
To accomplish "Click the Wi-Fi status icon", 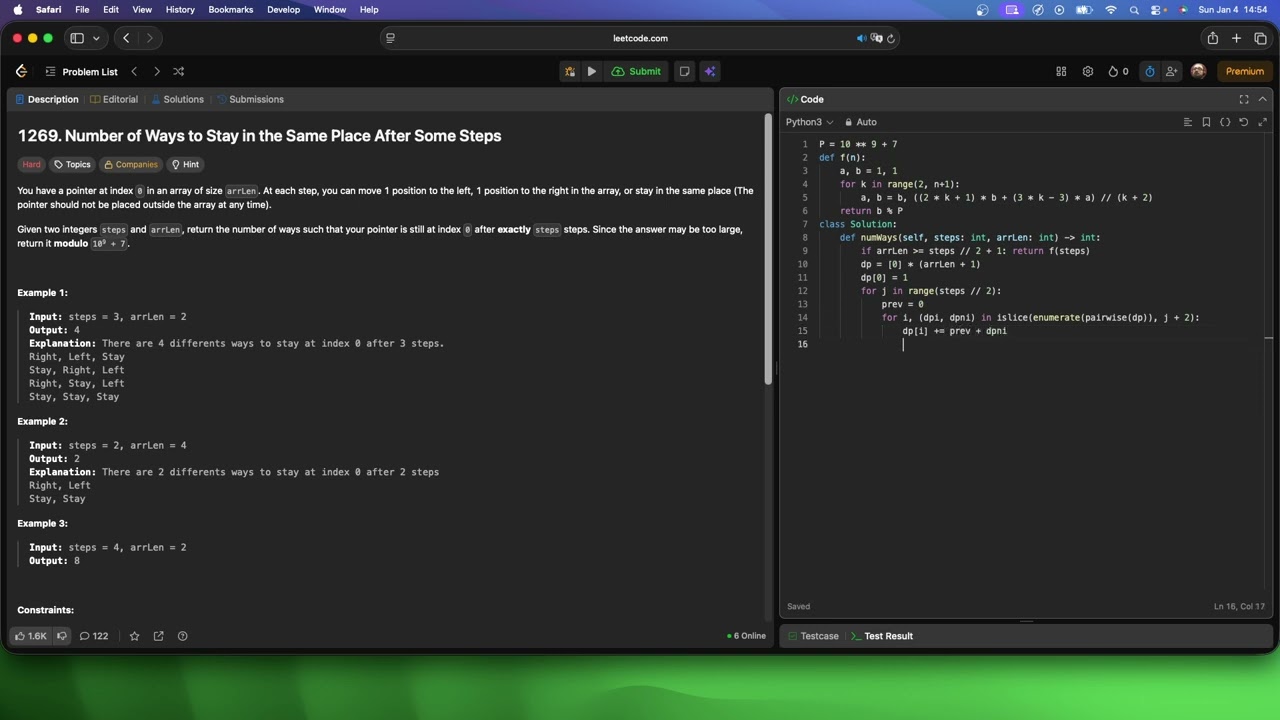I will pos(1111,10).
